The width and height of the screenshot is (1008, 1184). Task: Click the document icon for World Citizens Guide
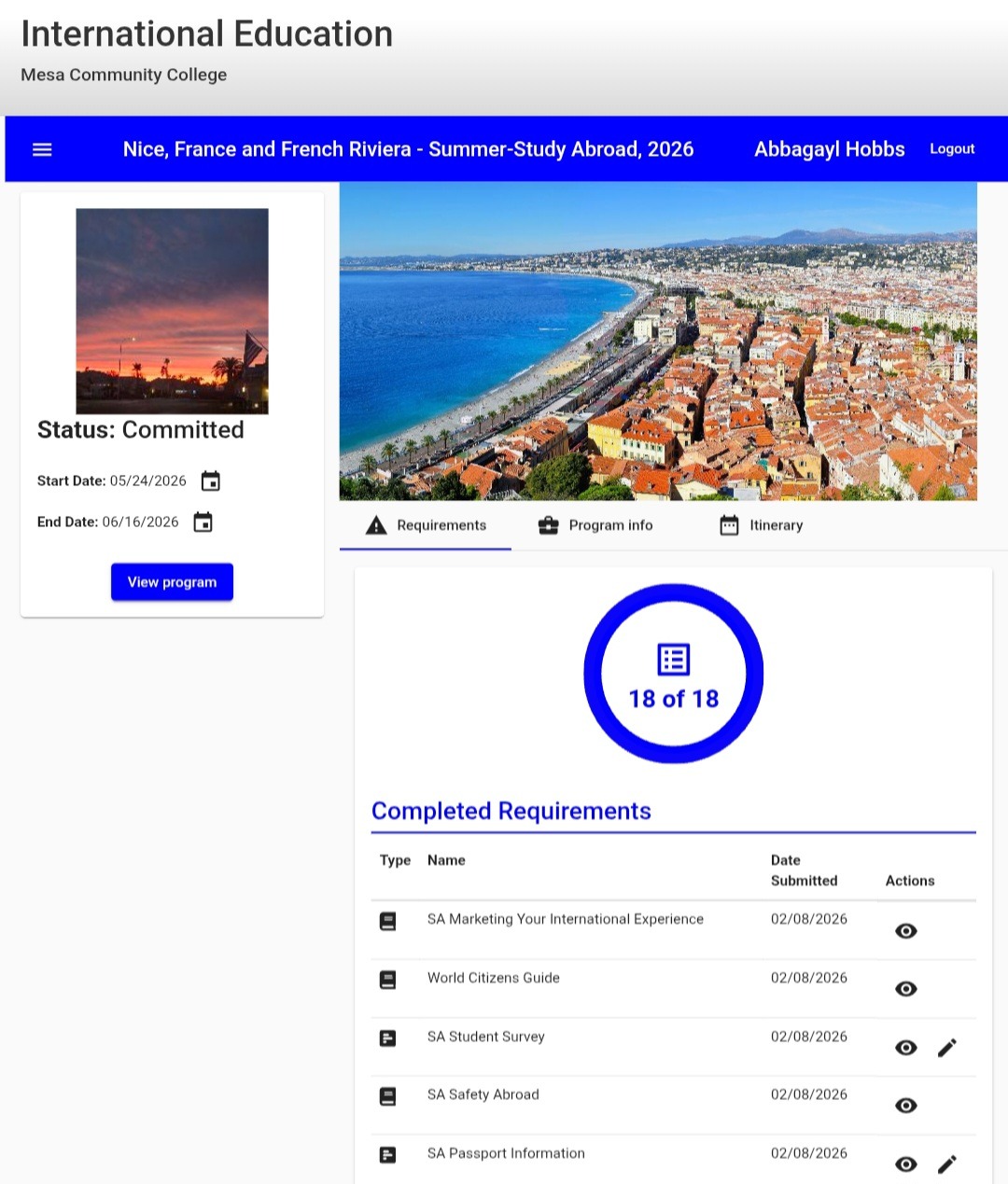(388, 980)
